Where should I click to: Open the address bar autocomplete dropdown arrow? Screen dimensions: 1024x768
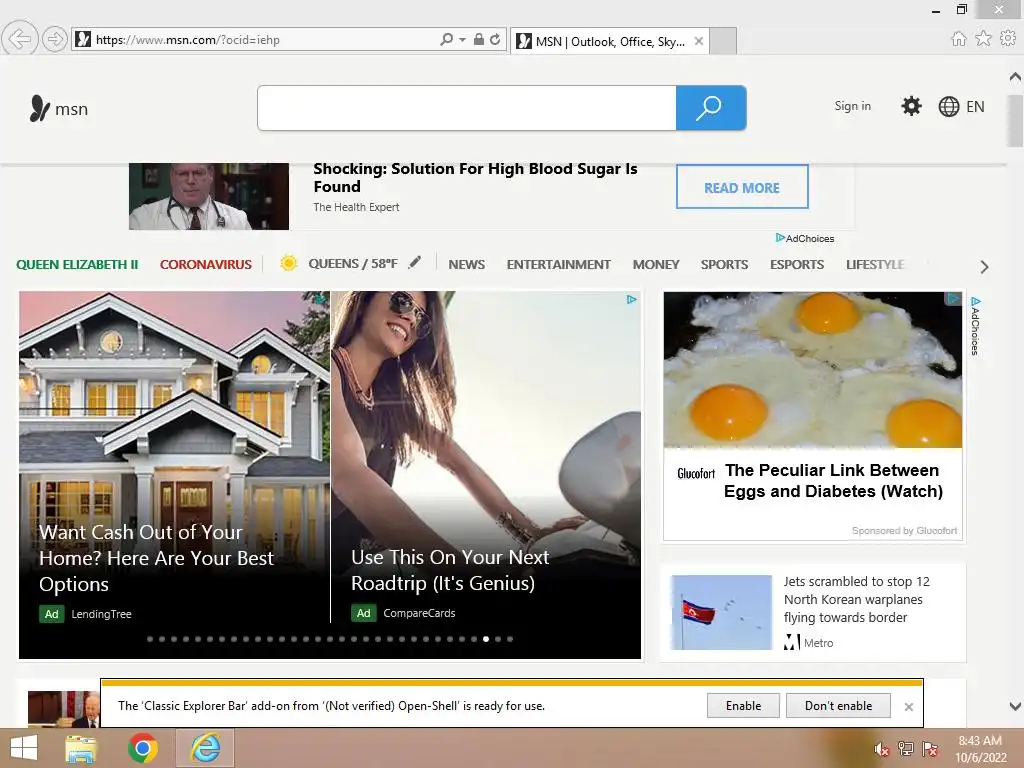point(462,40)
